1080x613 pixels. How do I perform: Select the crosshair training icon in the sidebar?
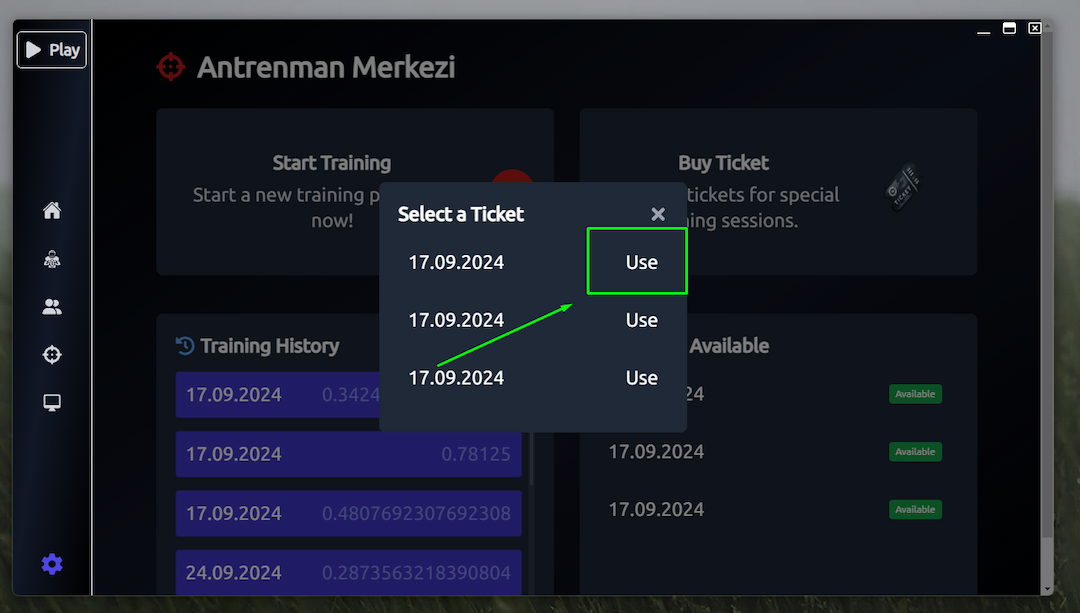click(52, 355)
